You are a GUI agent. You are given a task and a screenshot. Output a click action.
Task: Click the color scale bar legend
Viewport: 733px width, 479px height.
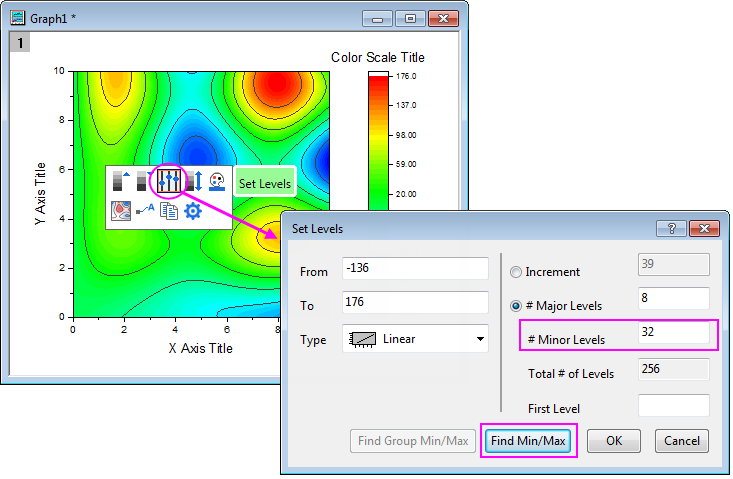click(x=377, y=140)
